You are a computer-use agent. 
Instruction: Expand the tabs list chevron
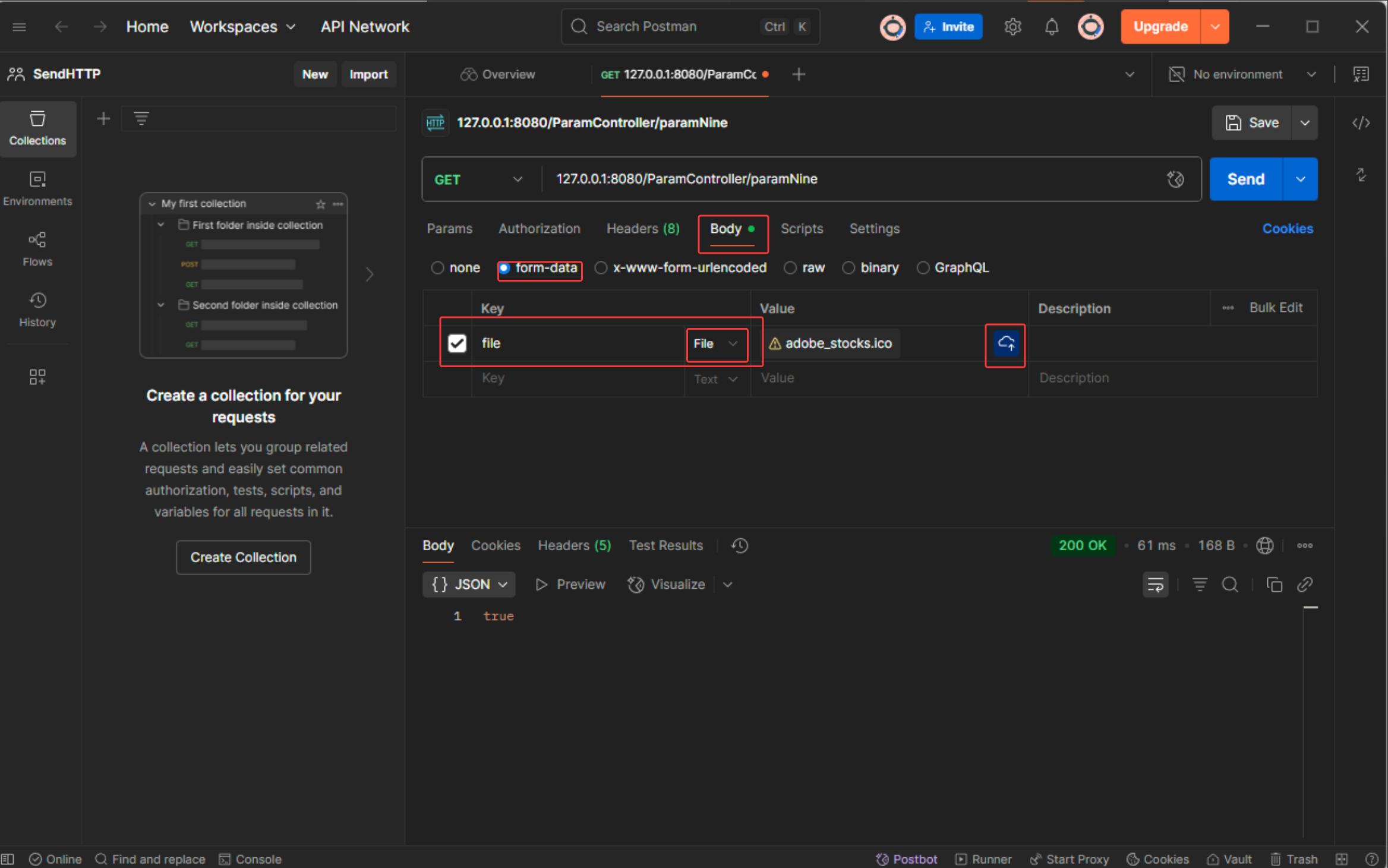click(x=1130, y=74)
